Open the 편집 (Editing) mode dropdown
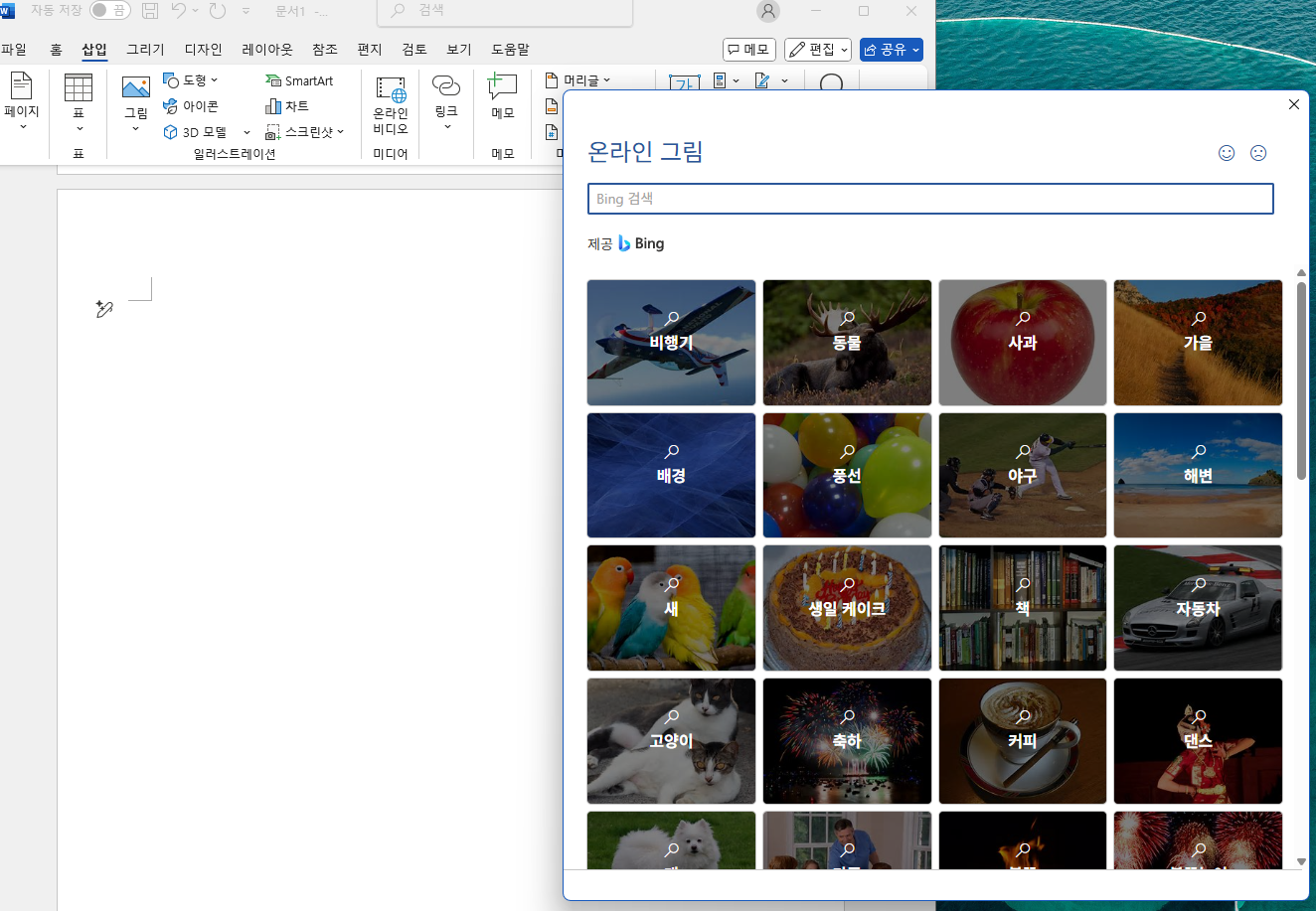 pyautogui.click(x=818, y=49)
